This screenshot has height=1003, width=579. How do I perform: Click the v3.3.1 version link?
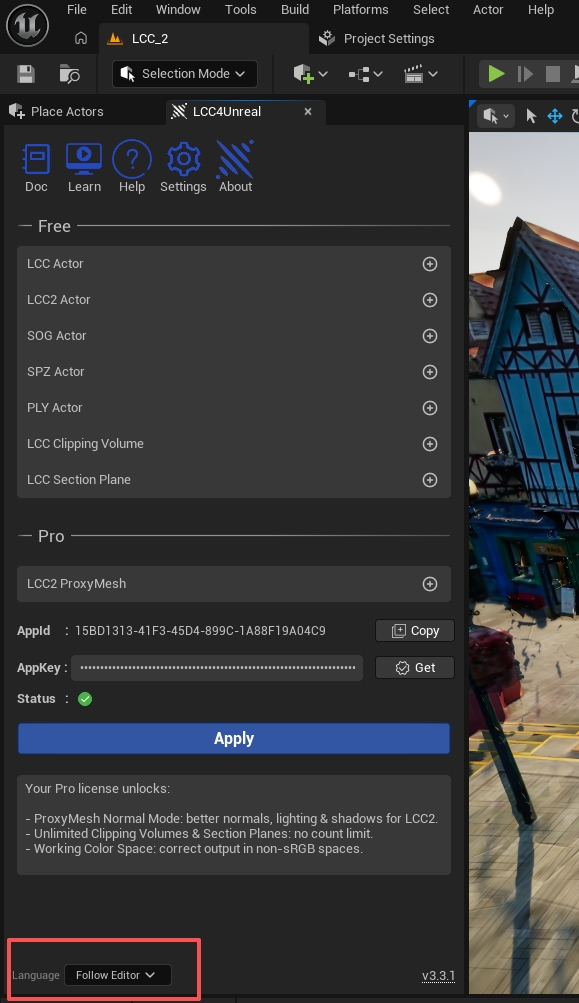click(438, 976)
